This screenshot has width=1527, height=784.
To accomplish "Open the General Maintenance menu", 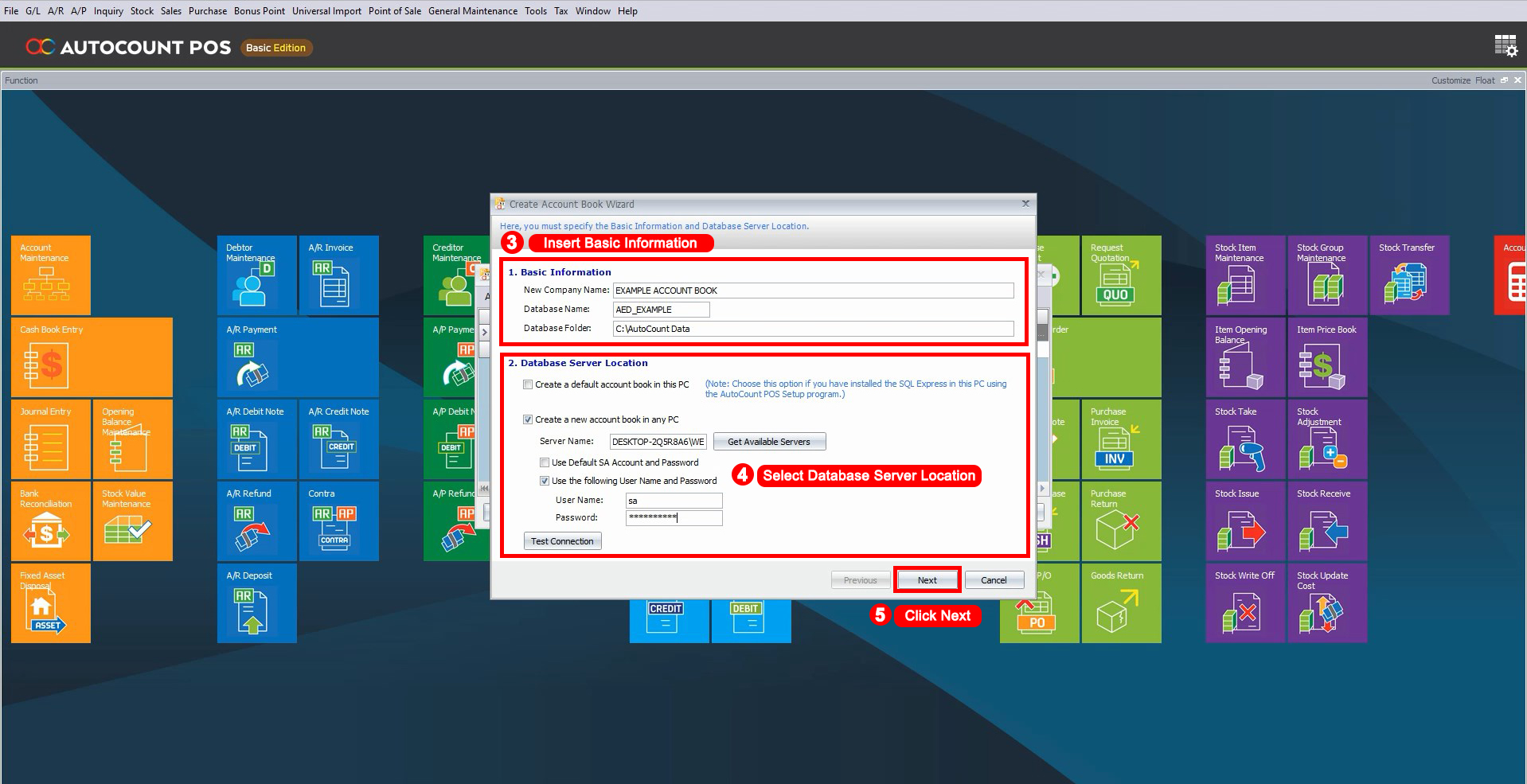I will pos(473,11).
